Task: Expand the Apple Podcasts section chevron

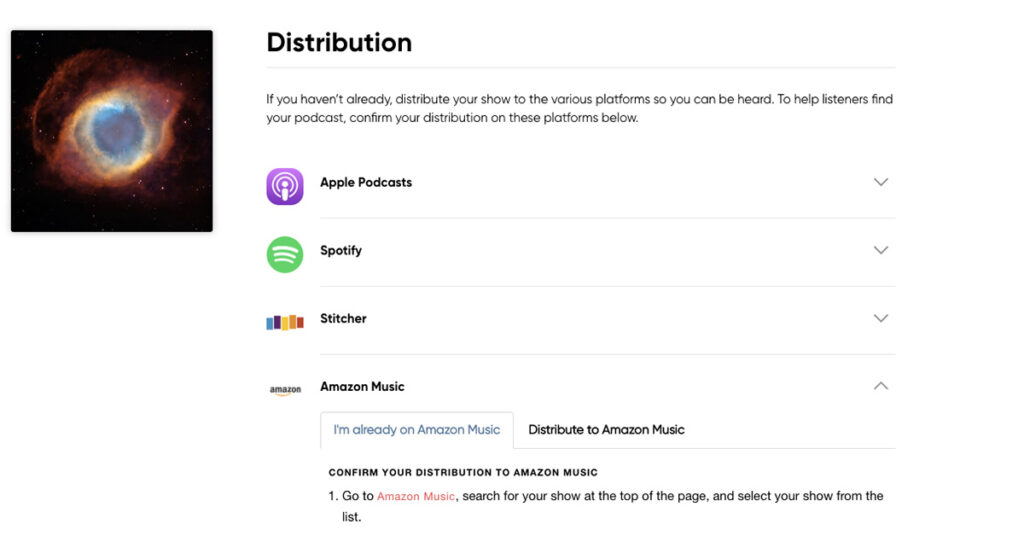Action: [881, 182]
